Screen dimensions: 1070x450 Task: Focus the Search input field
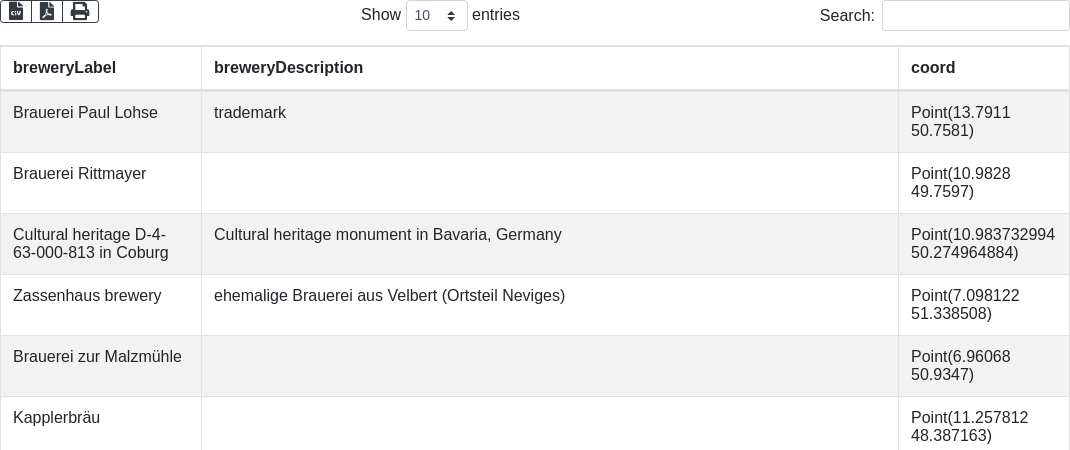[x=976, y=15]
